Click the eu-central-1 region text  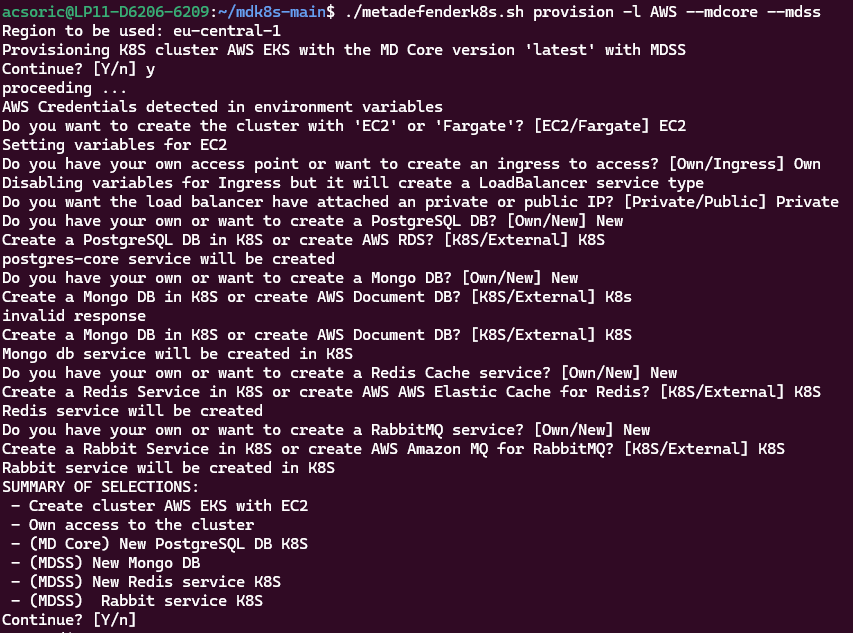pos(227,31)
